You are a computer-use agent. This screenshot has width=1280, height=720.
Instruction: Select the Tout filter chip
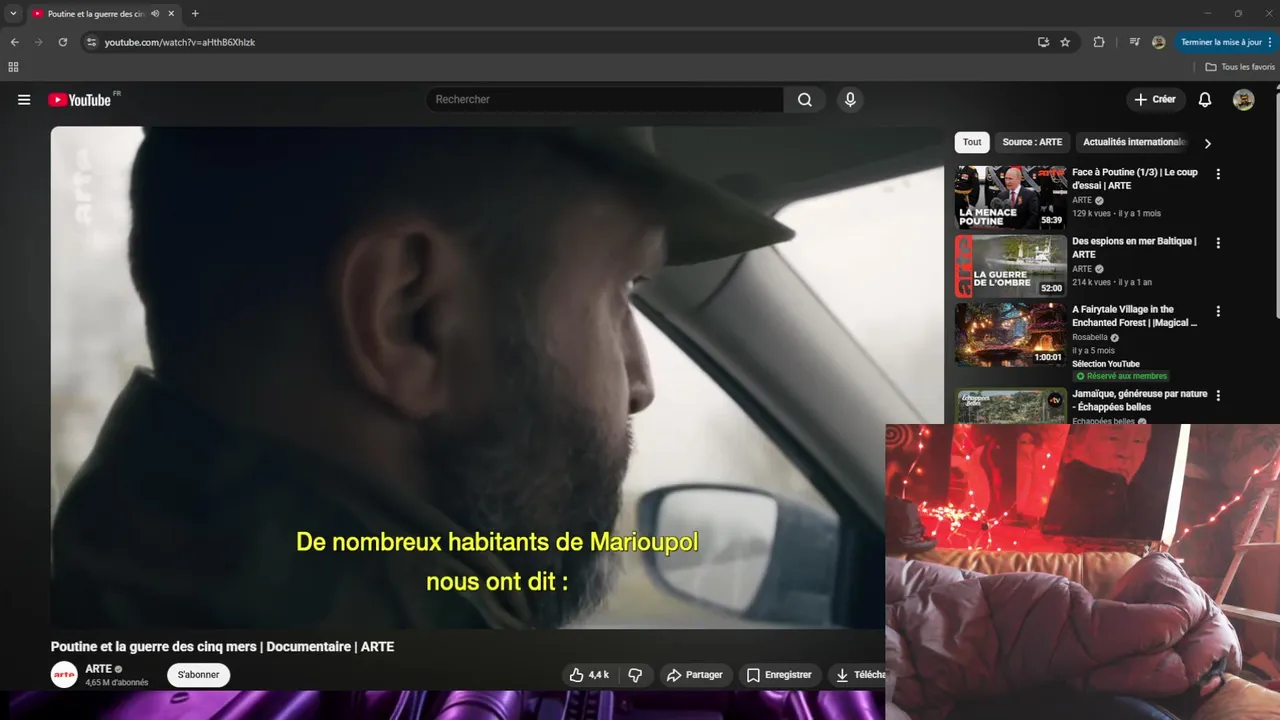tap(972, 142)
